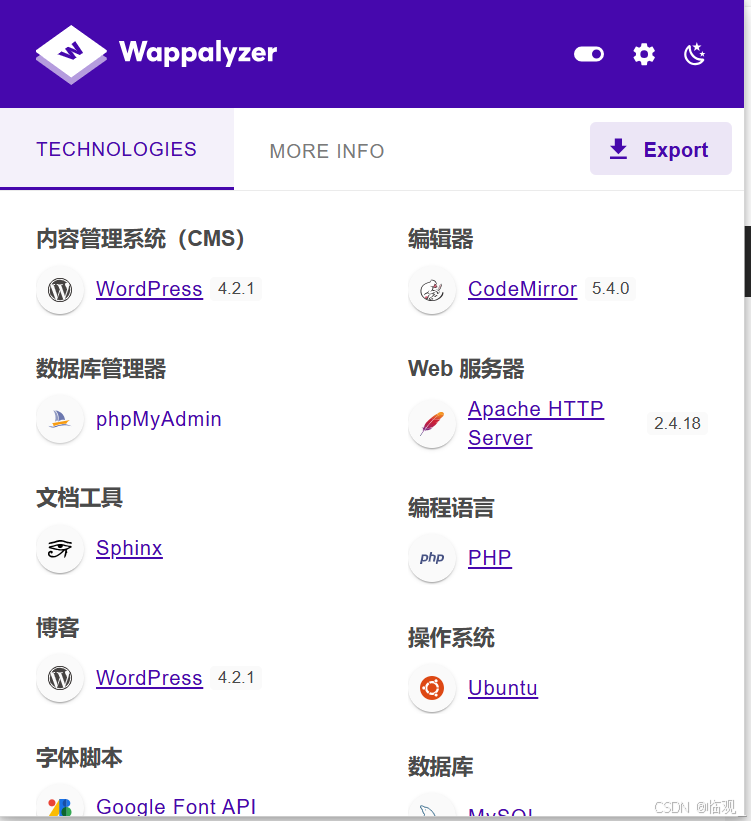This screenshot has width=751, height=821.
Task: Click Apache version 2.4.18 badge
Action: (x=677, y=423)
